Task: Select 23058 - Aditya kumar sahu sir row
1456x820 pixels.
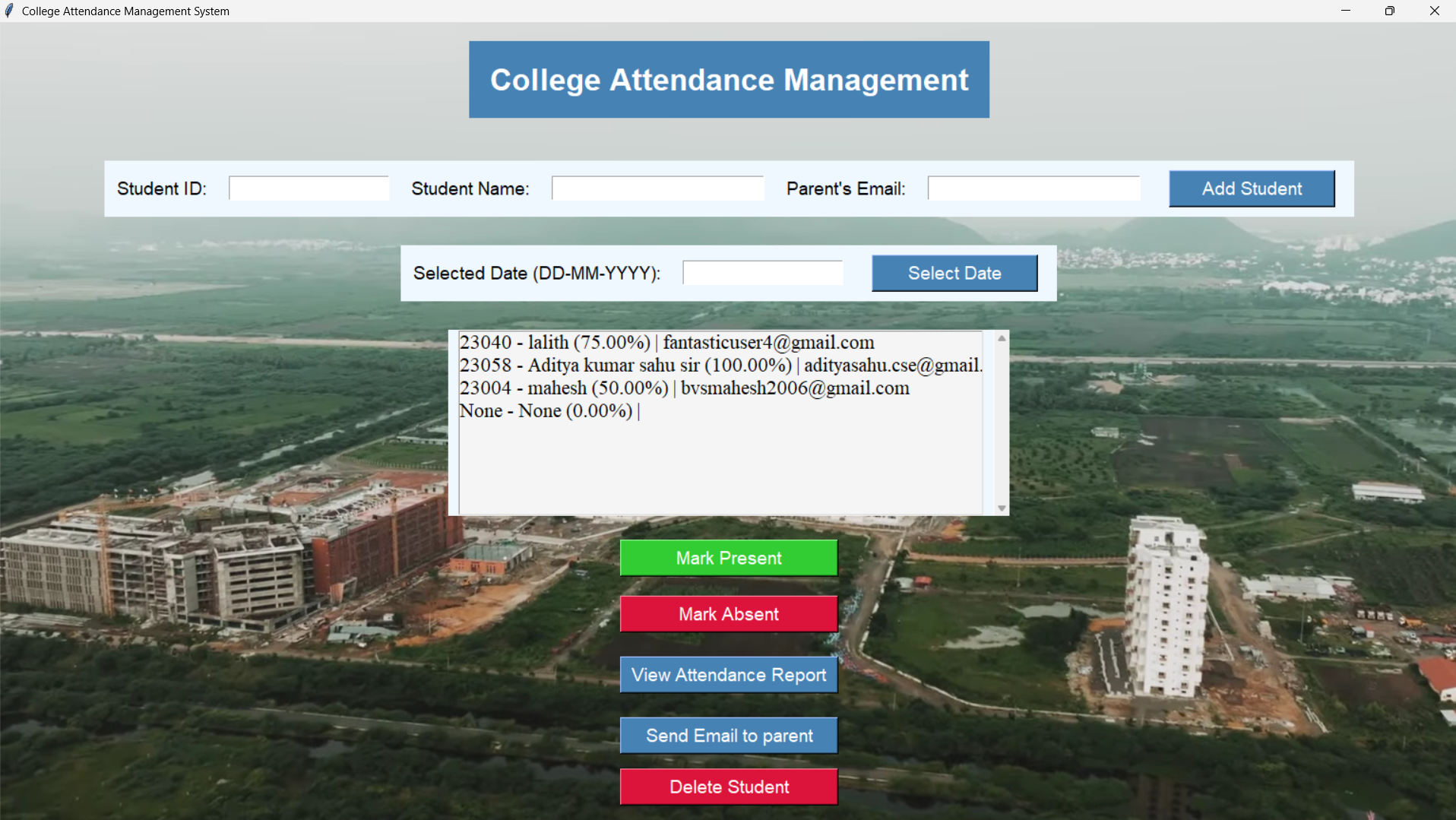Action: click(720, 365)
